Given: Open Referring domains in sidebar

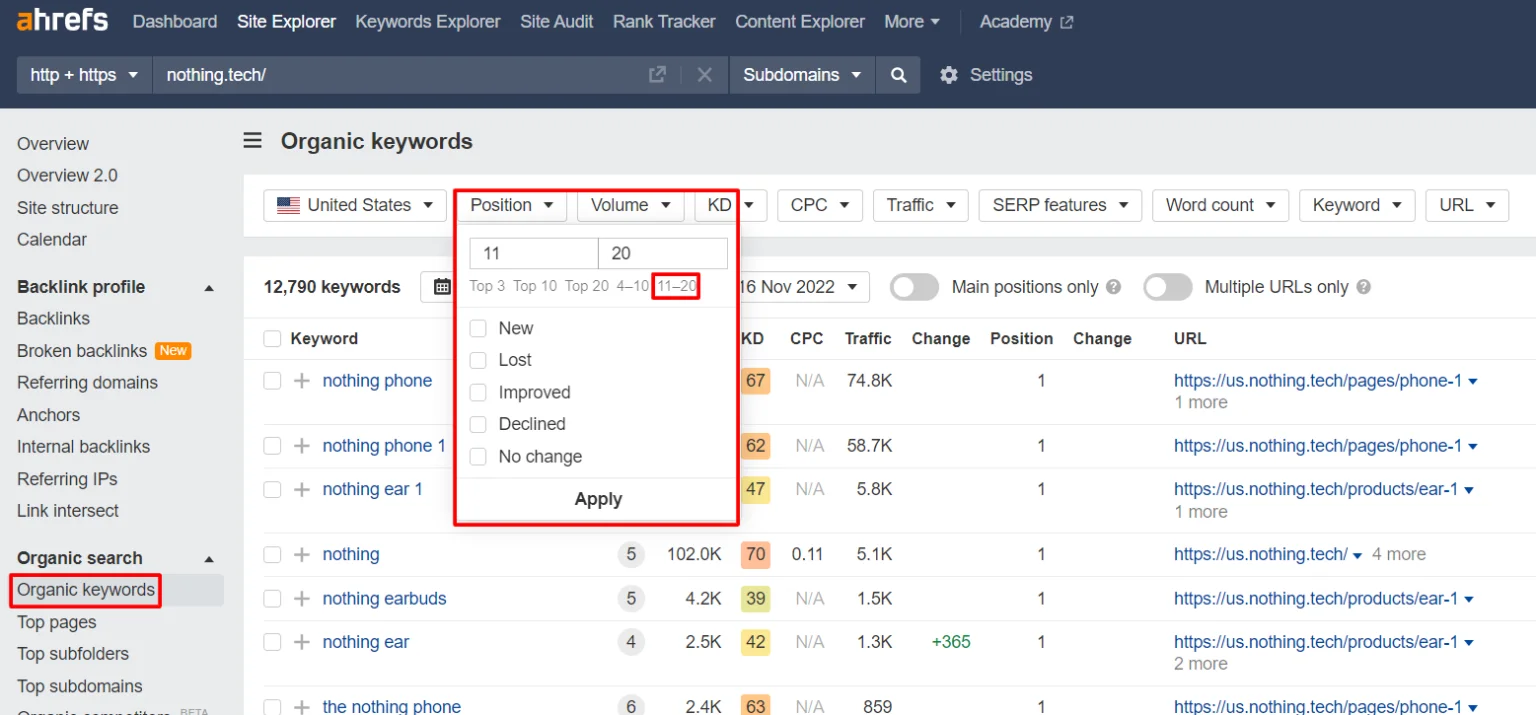Looking at the screenshot, I should tap(87, 383).
